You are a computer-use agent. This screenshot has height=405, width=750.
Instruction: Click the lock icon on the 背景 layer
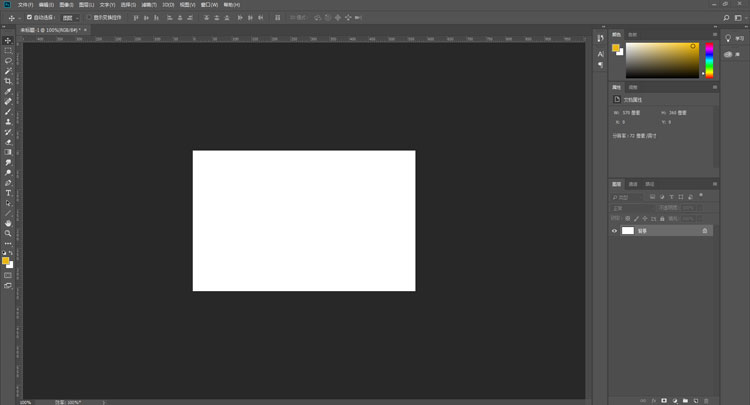(705, 230)
